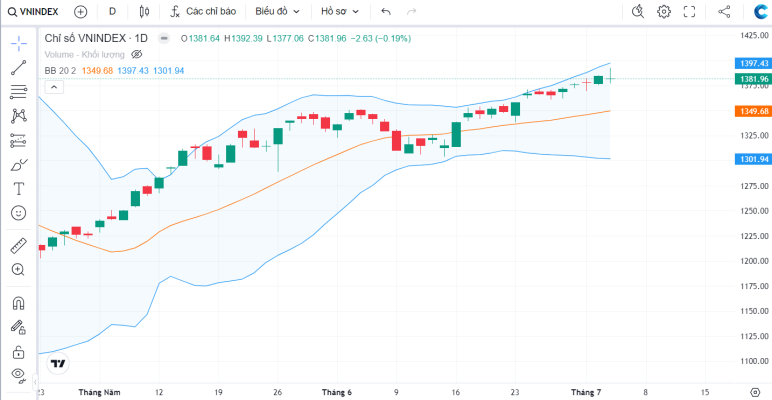Click the 1381.96 current price label
The width and height of the screenshot is (772, 400).
click(x=753, y=79)
